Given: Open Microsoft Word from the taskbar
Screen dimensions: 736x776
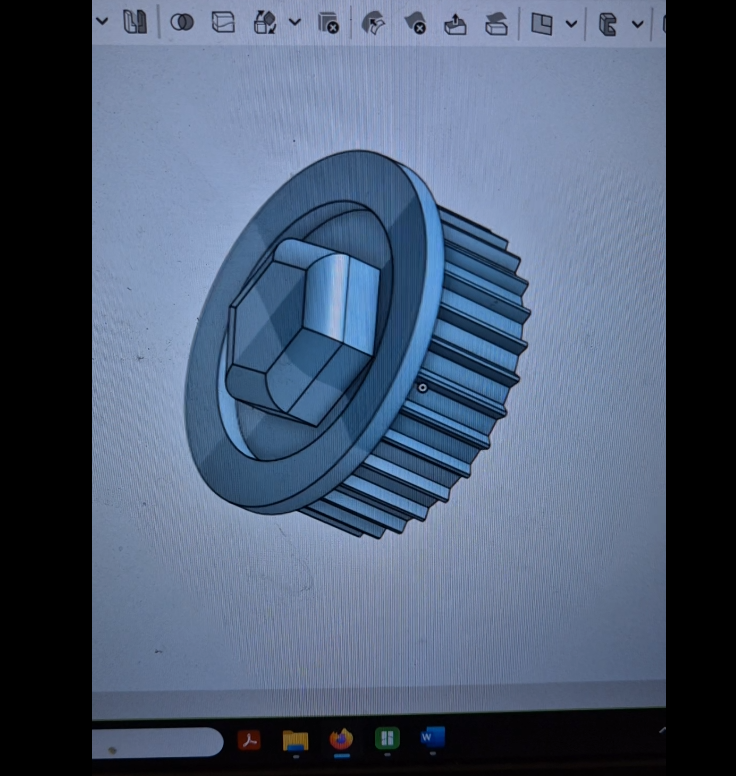Looking at the screenshot, I should pos(432,739).
